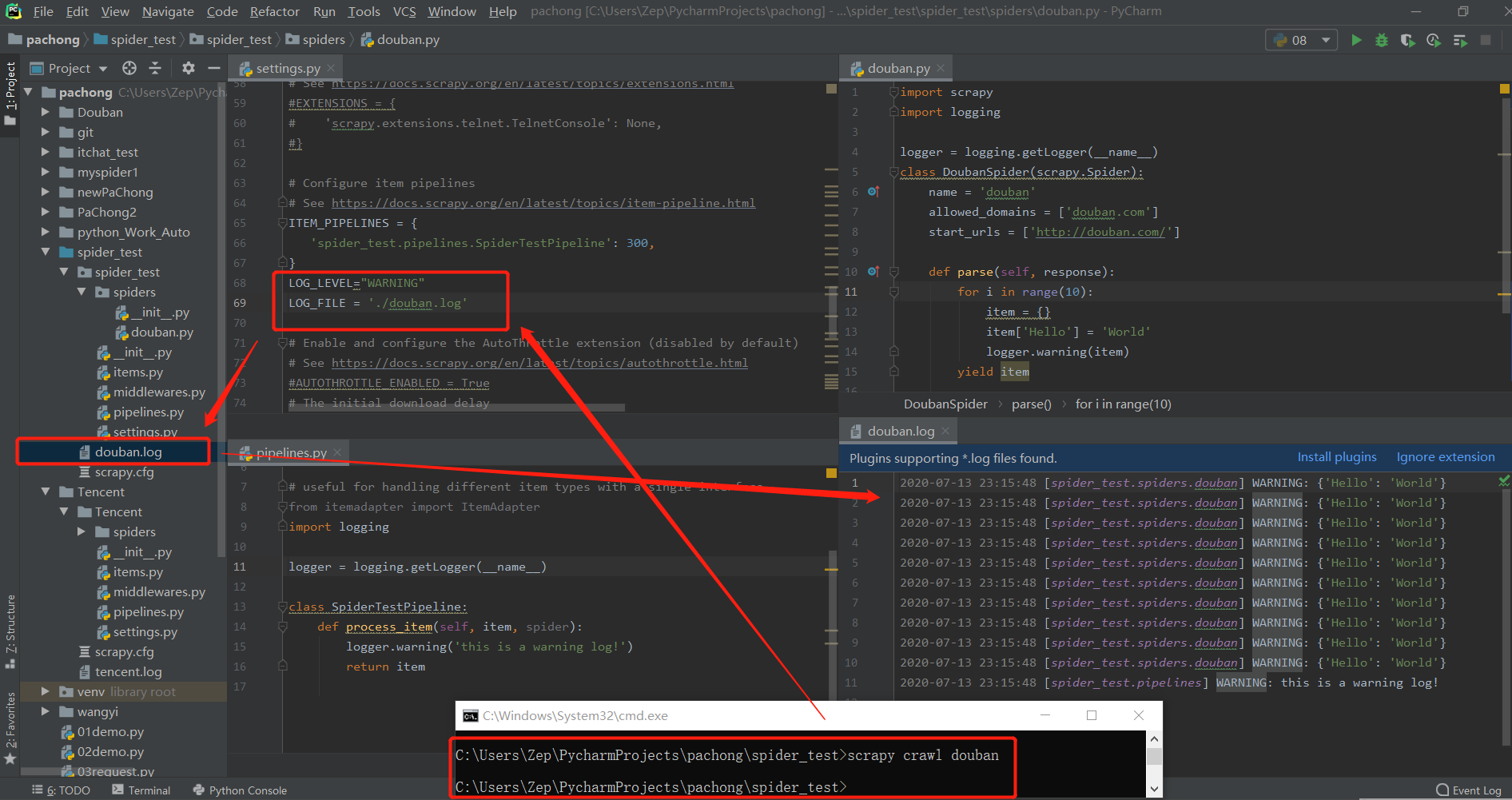
Task: Close the douban.py editor tab
Action: point(941,68)
